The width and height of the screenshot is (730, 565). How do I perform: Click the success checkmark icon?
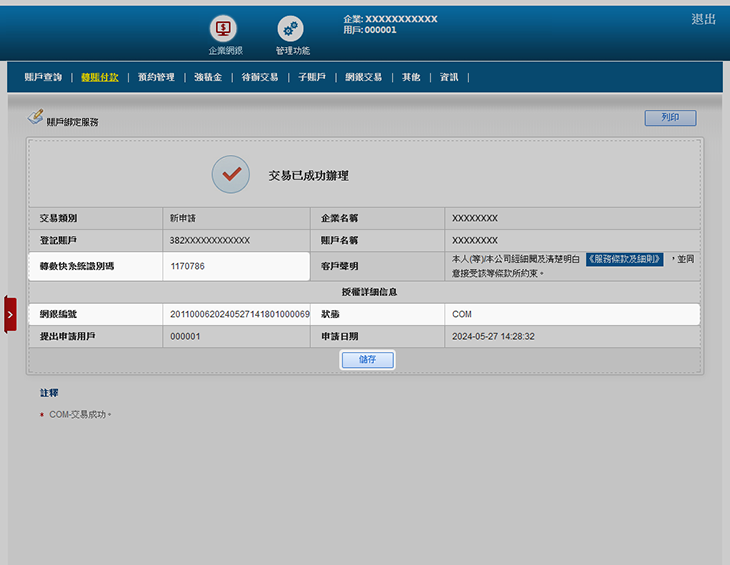tap(231, 175)
